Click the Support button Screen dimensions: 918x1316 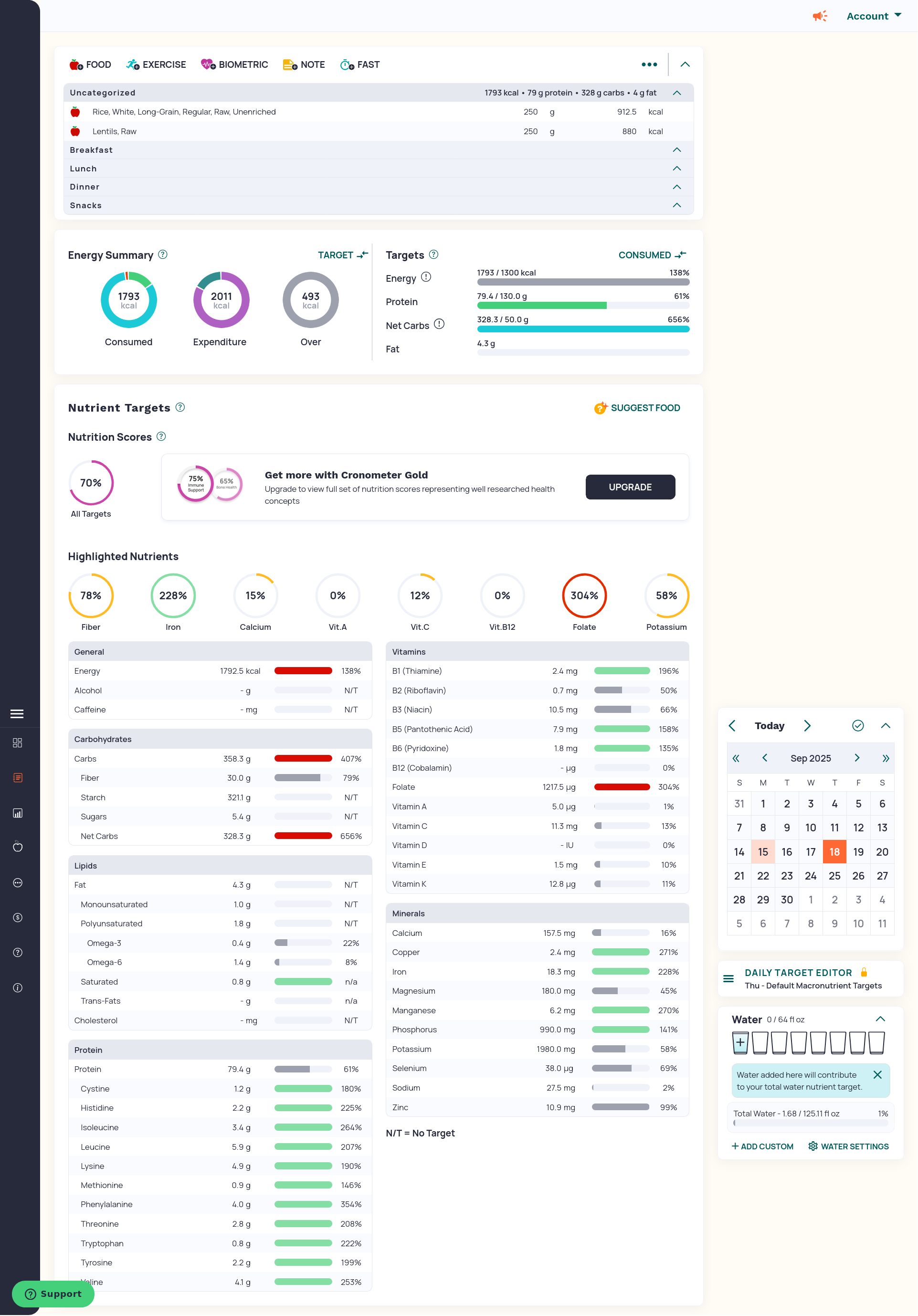(x=53, y=1294)
